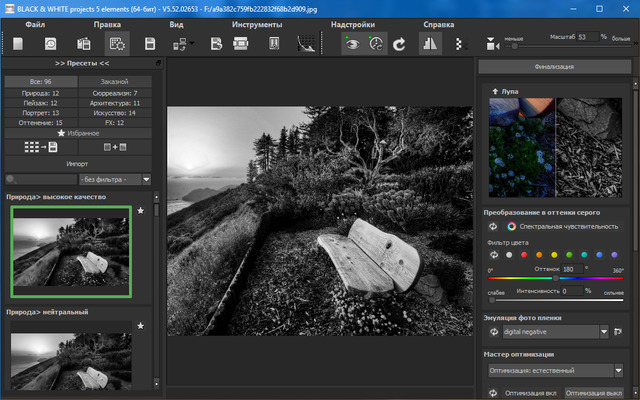The width and height of the screenshot is (640, 400).
Task: Toggle star on 'Природа> нейтральный' preset
Action: click(x=141, y=326)
